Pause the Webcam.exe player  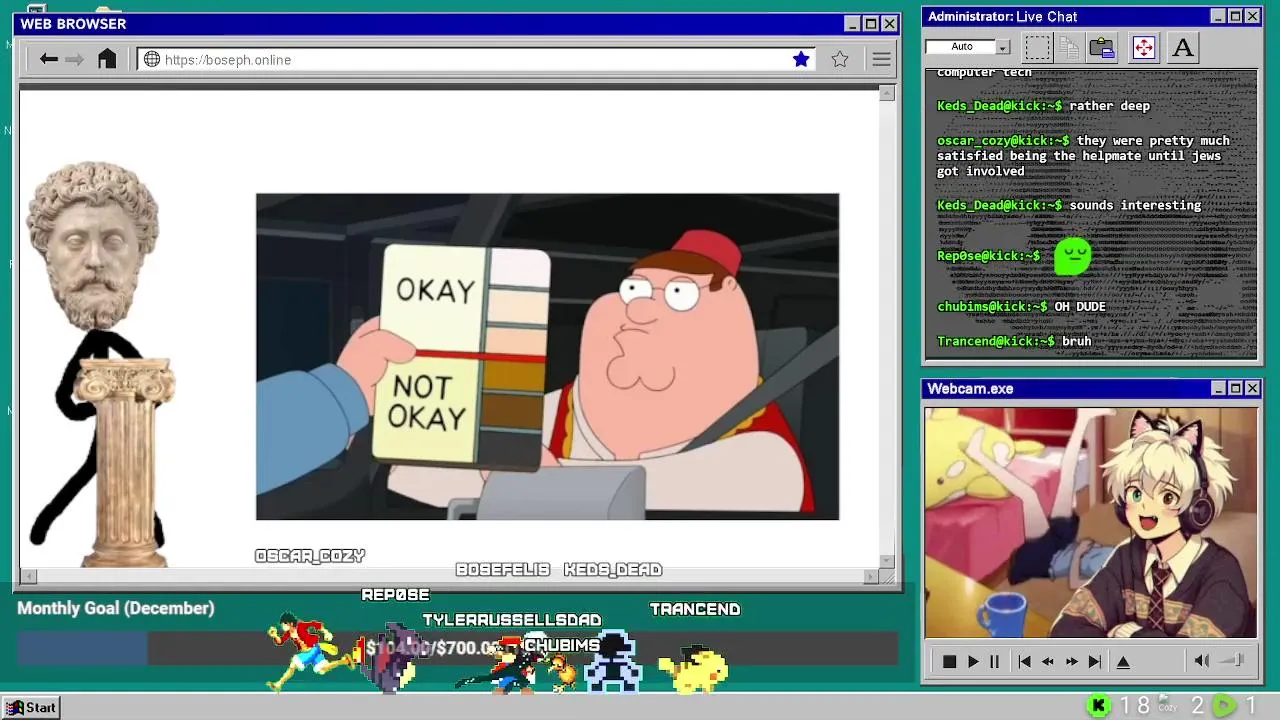point(994,661)
